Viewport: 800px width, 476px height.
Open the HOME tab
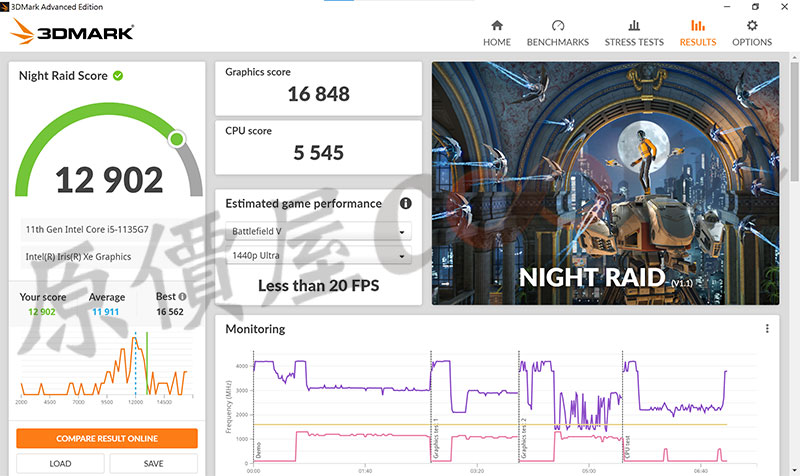(x=496, y=34)
